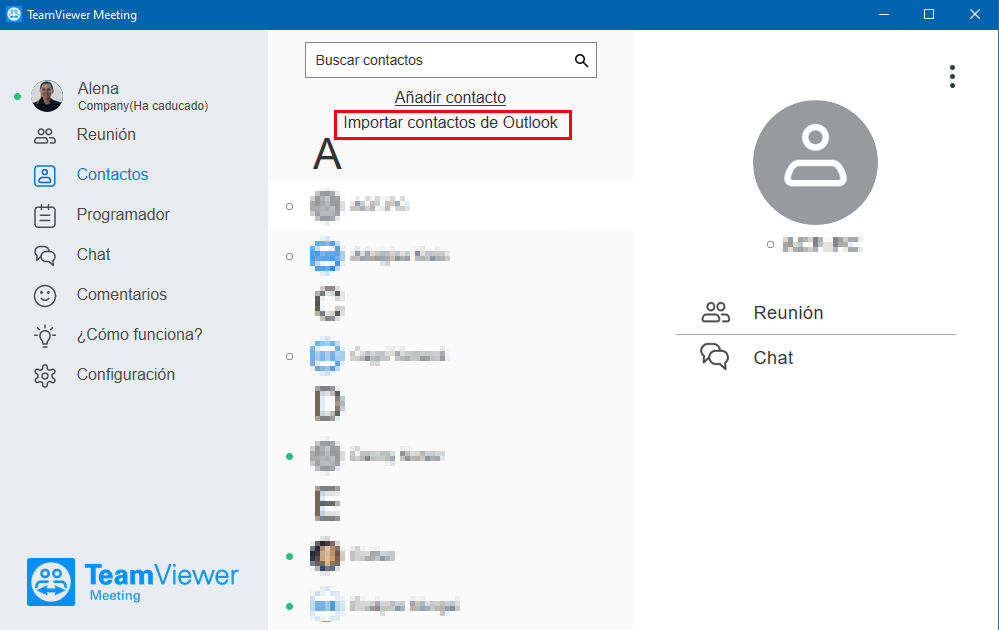Select the online contact under letter D

pos(450,455)
